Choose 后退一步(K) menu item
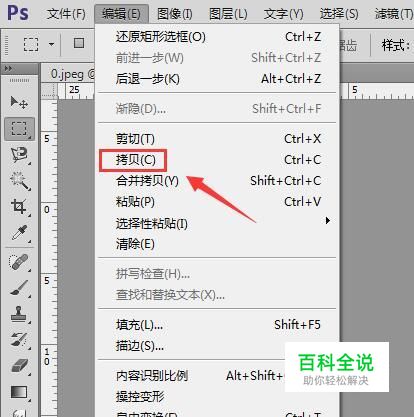The width and height of the screenshot is (414, 417). click(x=218, y=79)
